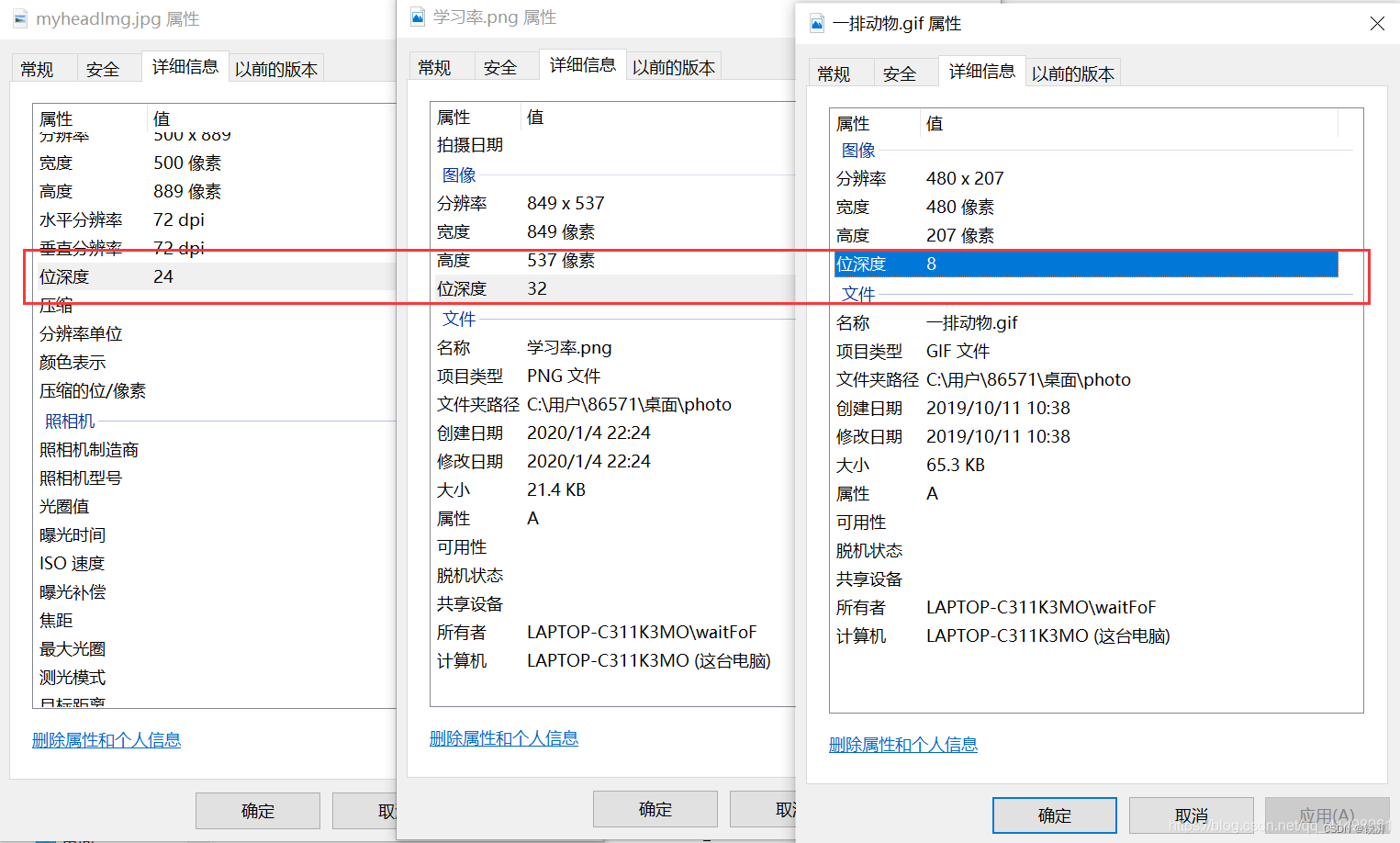Click the 一排动物.gif file icon in title bar

tap(815, 23)
